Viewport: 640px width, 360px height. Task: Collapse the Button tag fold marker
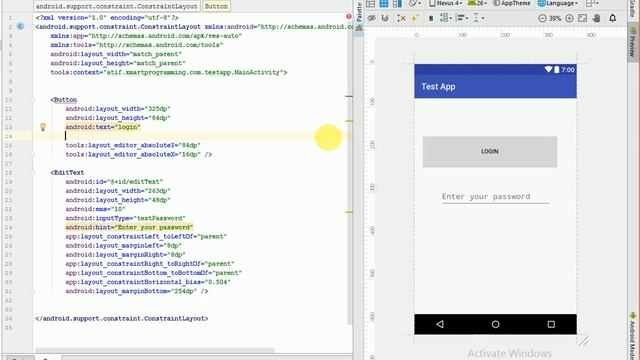click(x=33, y=100)
